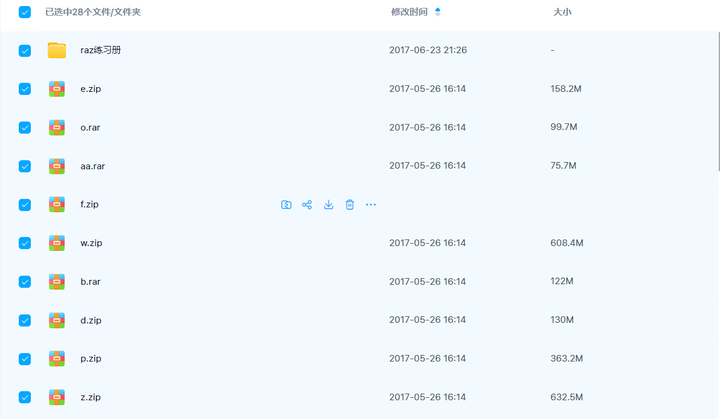Click the download icon on f.zip row

coord(328,204)
